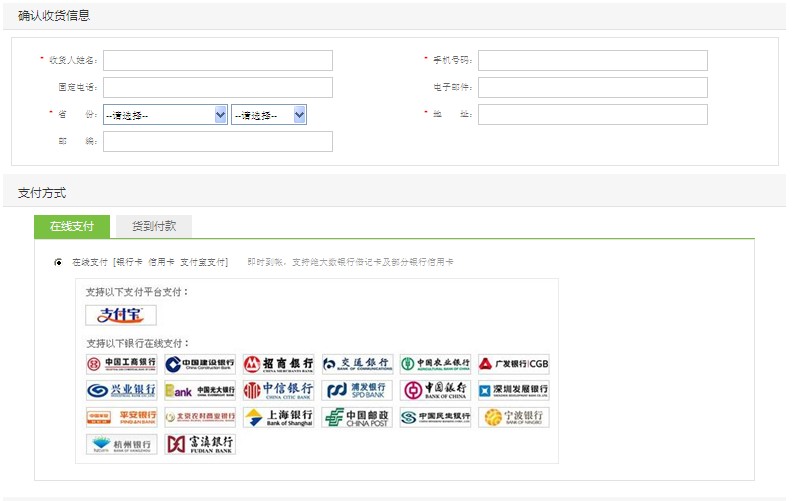Pick the 中国建设银行 bank logo

point(200,364)
